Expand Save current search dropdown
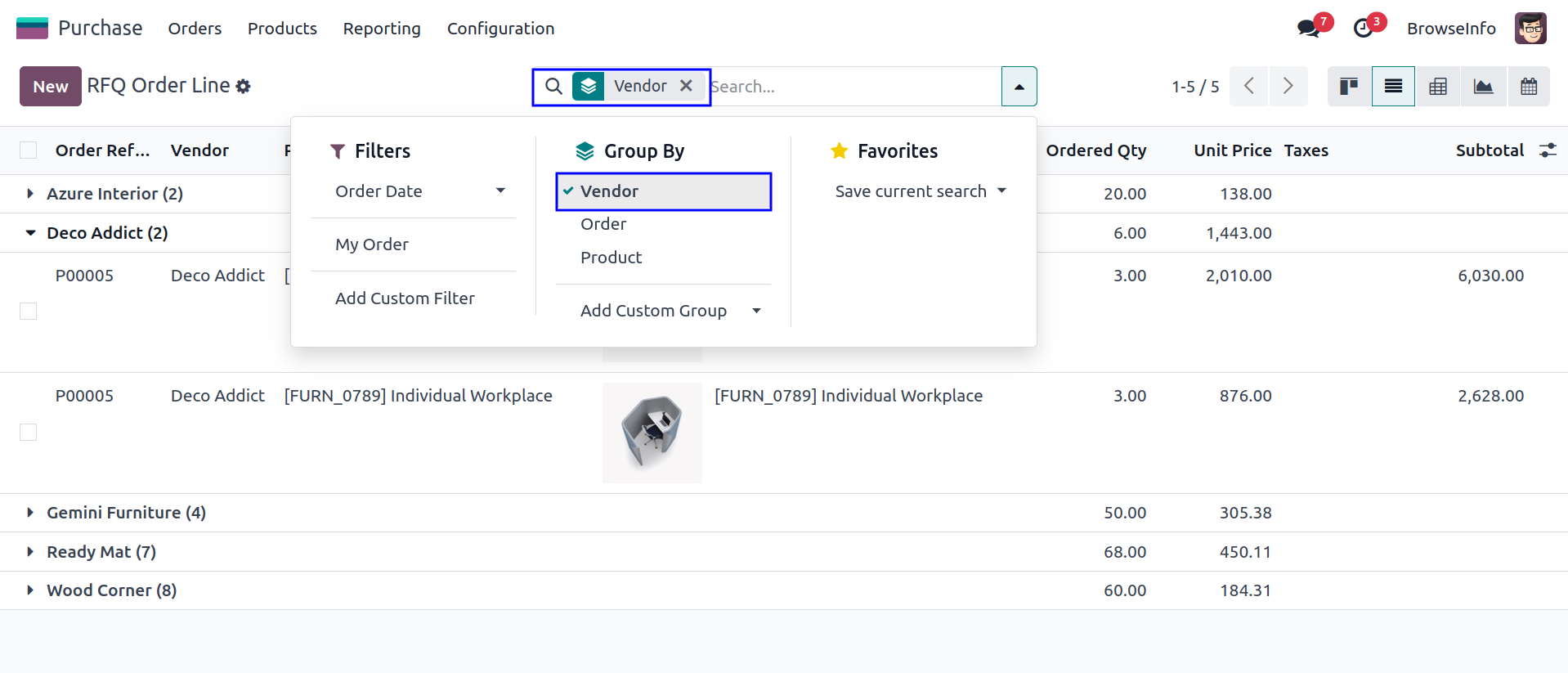 pos(920,191)
